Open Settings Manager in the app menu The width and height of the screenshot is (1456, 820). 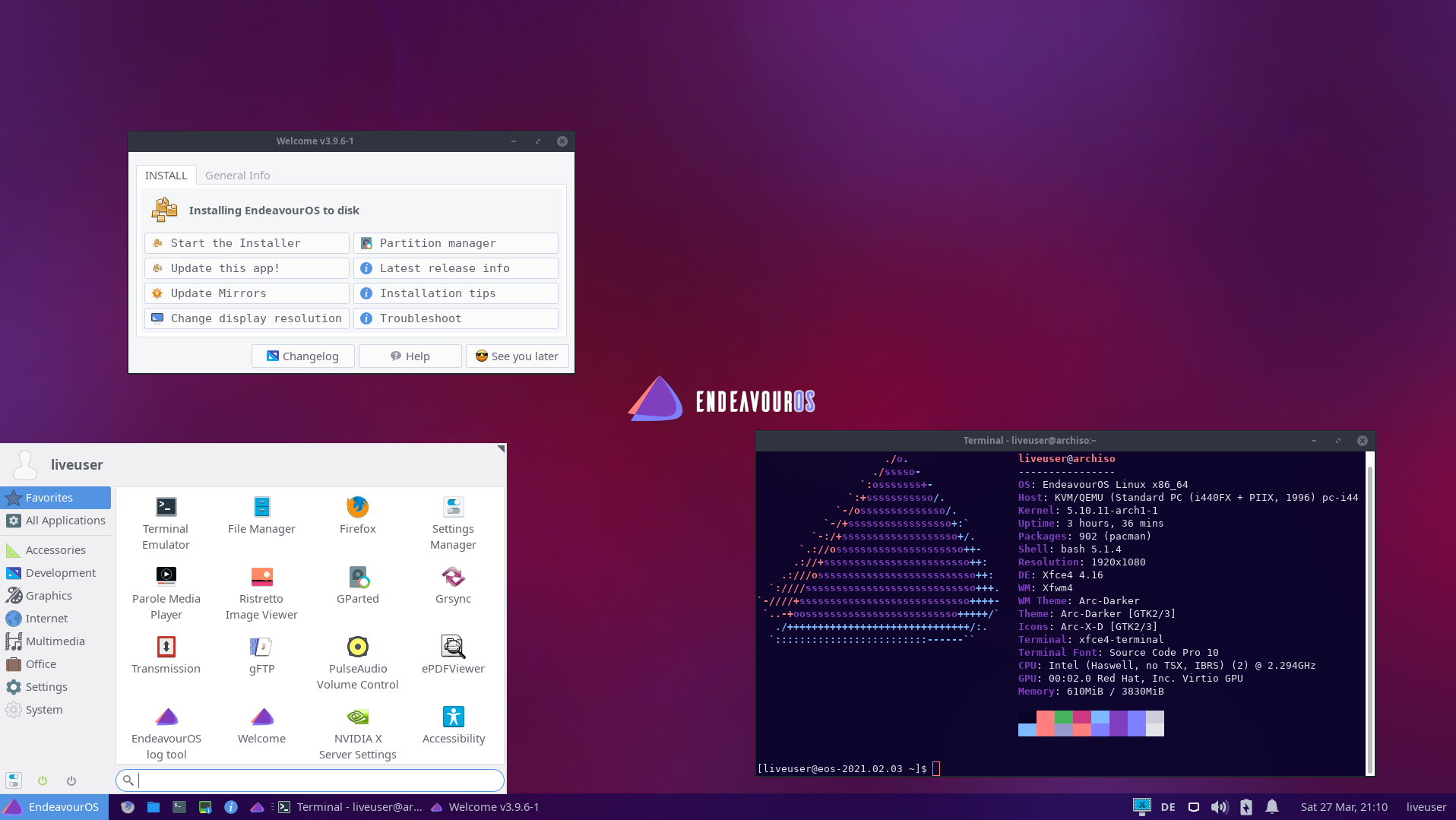click(453, 524)
